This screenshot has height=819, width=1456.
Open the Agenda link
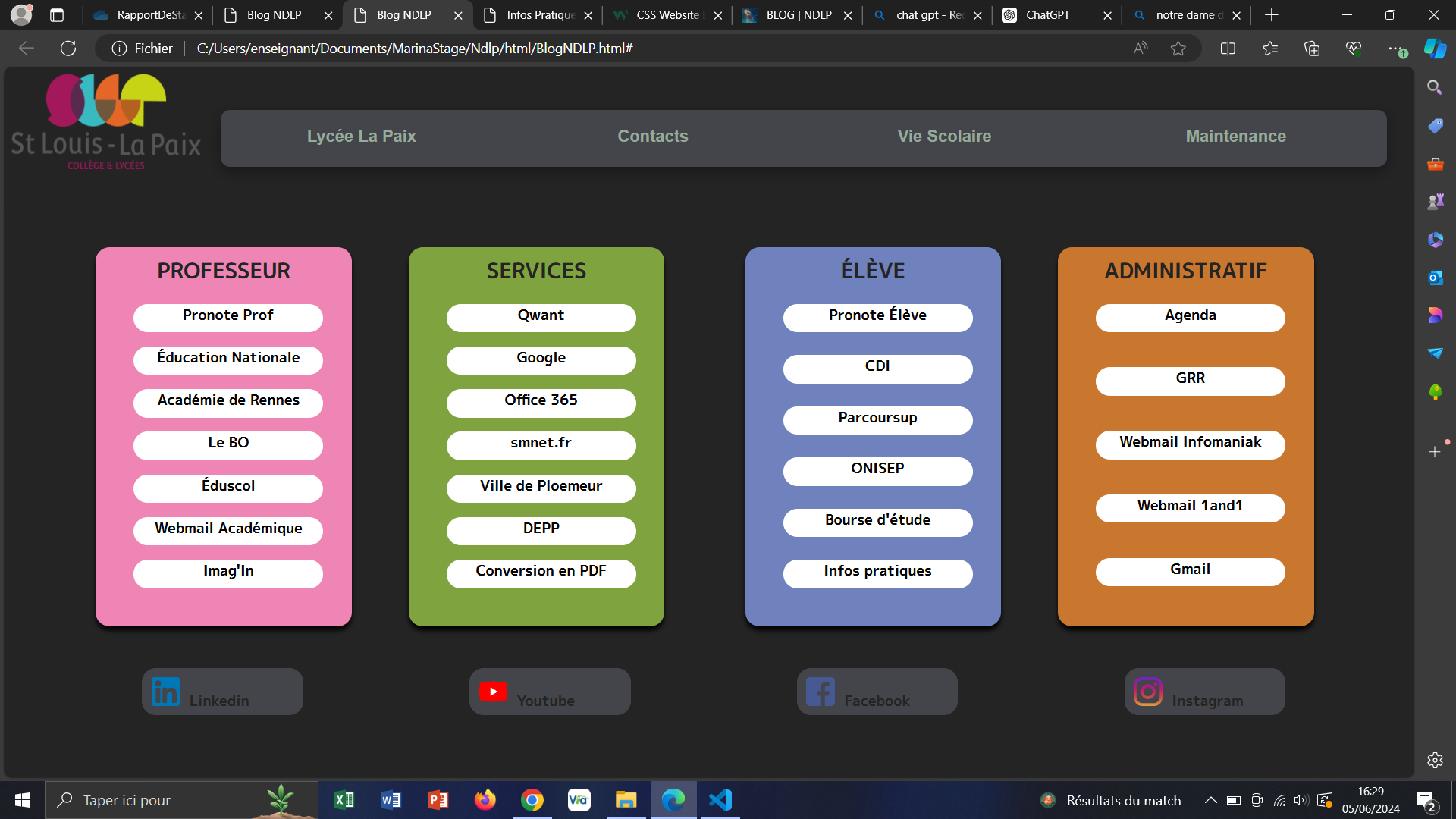click(1189, 315)
